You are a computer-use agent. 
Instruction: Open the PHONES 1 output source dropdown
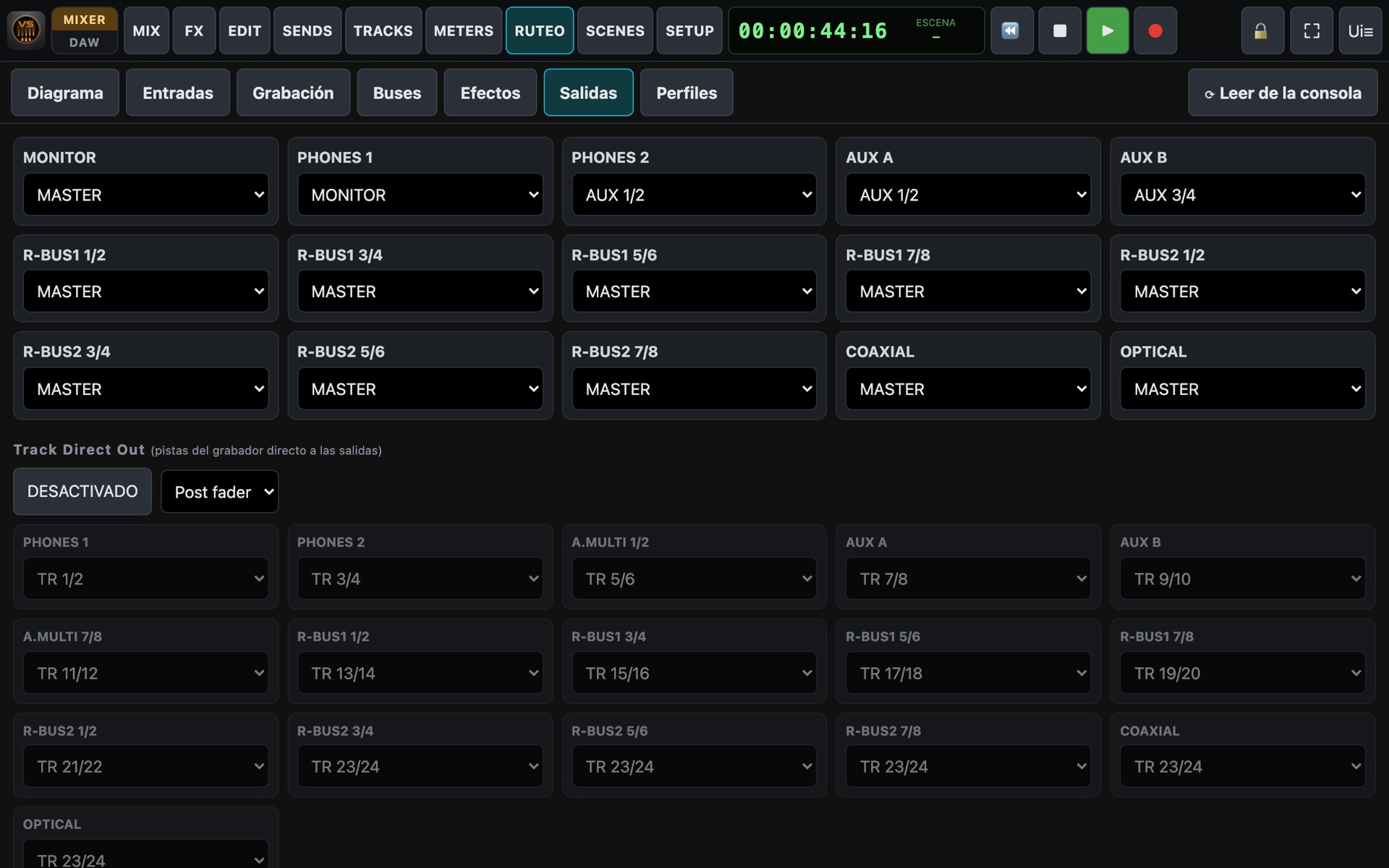[x=420, y=195]
